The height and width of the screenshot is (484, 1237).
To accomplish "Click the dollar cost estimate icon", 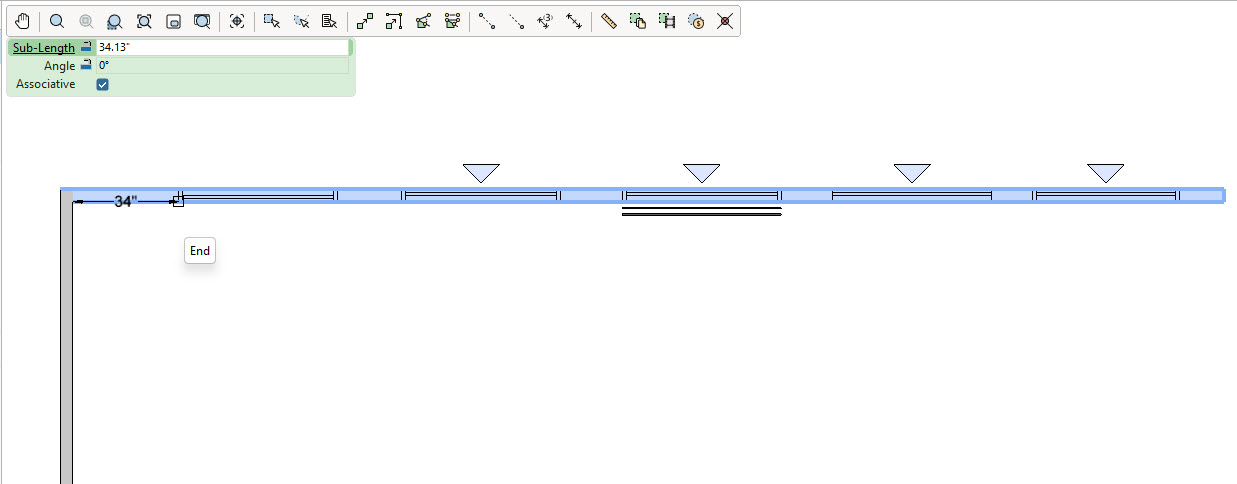I will click(696, 21).
